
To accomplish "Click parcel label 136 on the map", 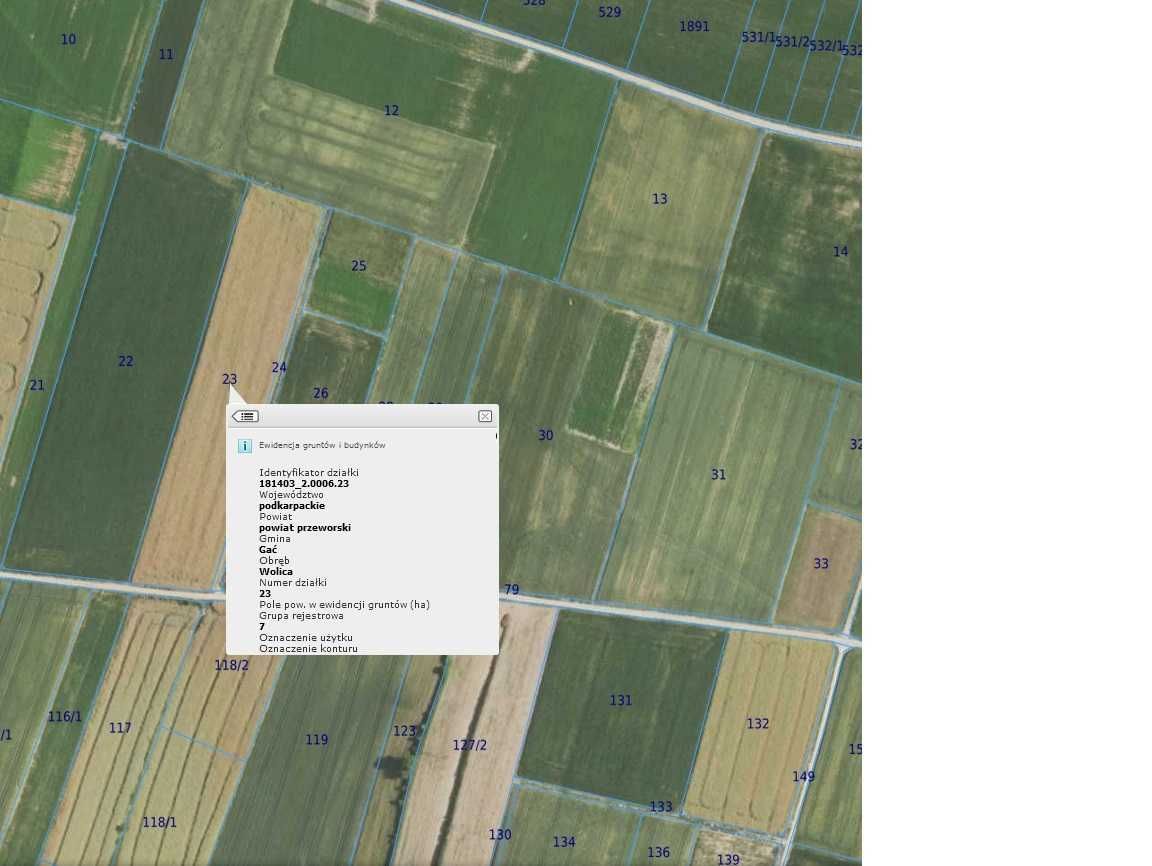I will click(x=658, y=853).
